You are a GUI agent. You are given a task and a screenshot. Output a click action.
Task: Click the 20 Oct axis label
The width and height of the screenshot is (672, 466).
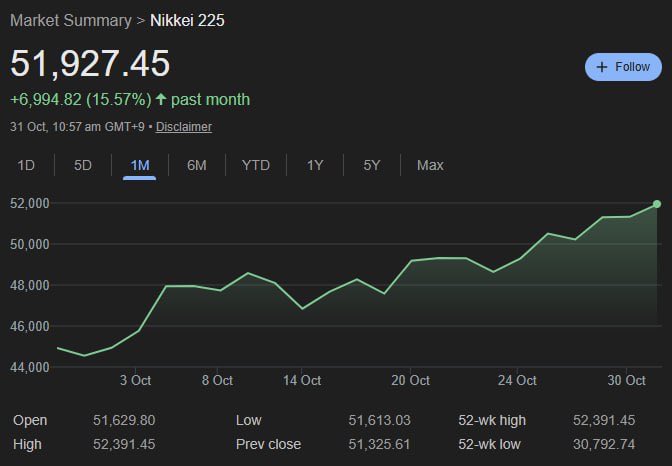pyautogui.click(x=410, y=380)
